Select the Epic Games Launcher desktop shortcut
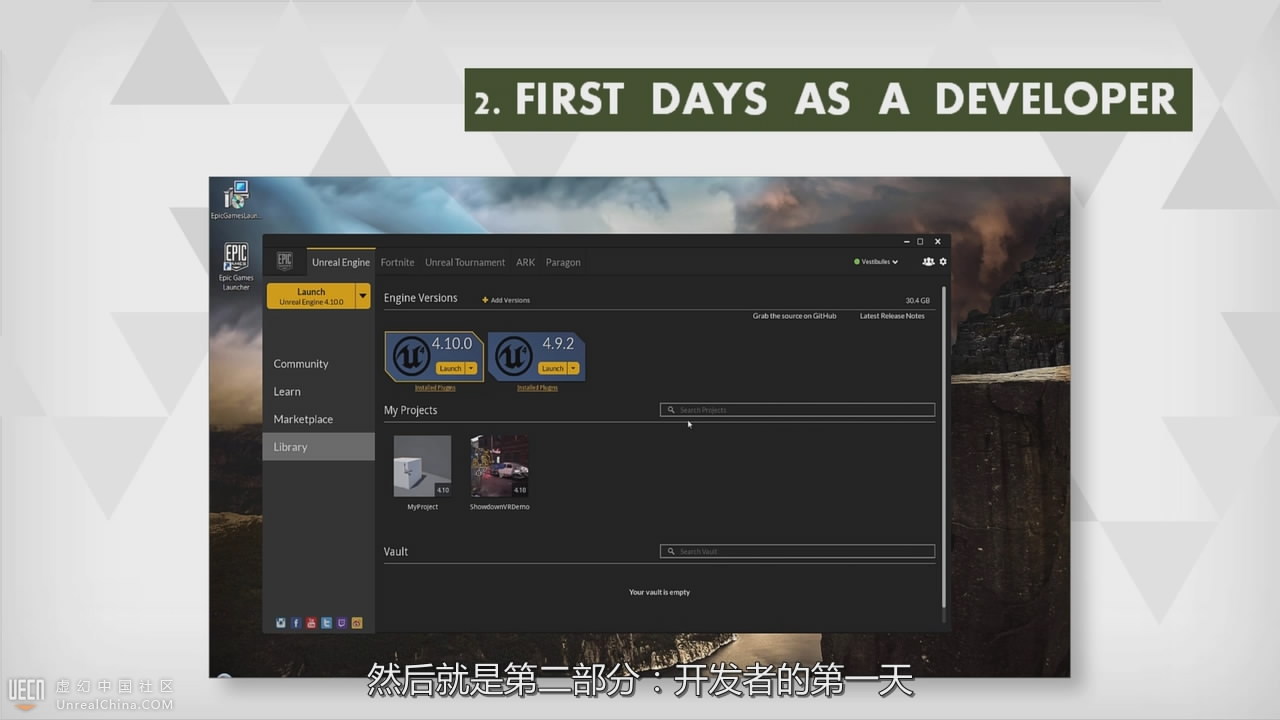 coord(236,266)
